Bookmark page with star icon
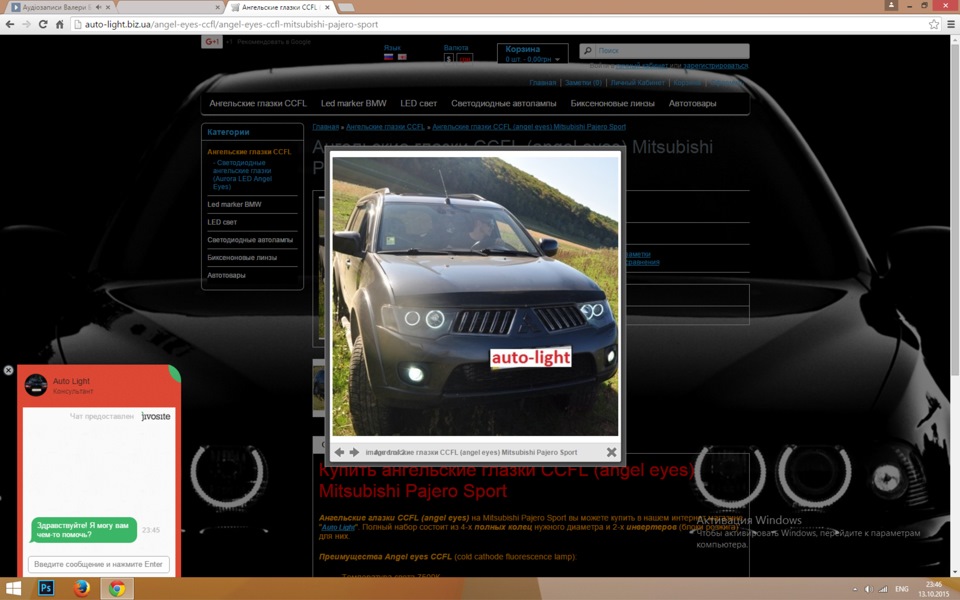The width and height of the screenshot is (960, 600). click(x=934, y=24)
